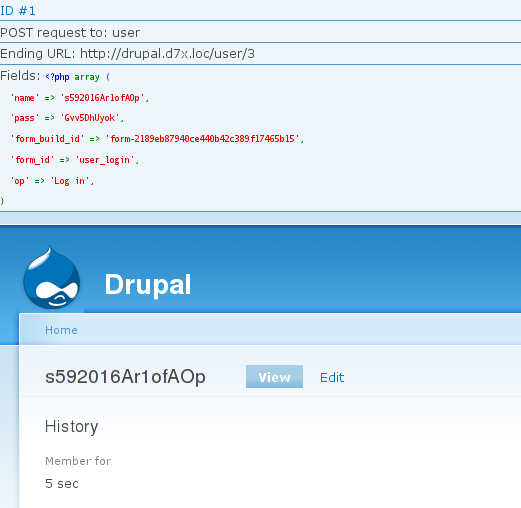Click the Ending URL text line

pos(127,54)
